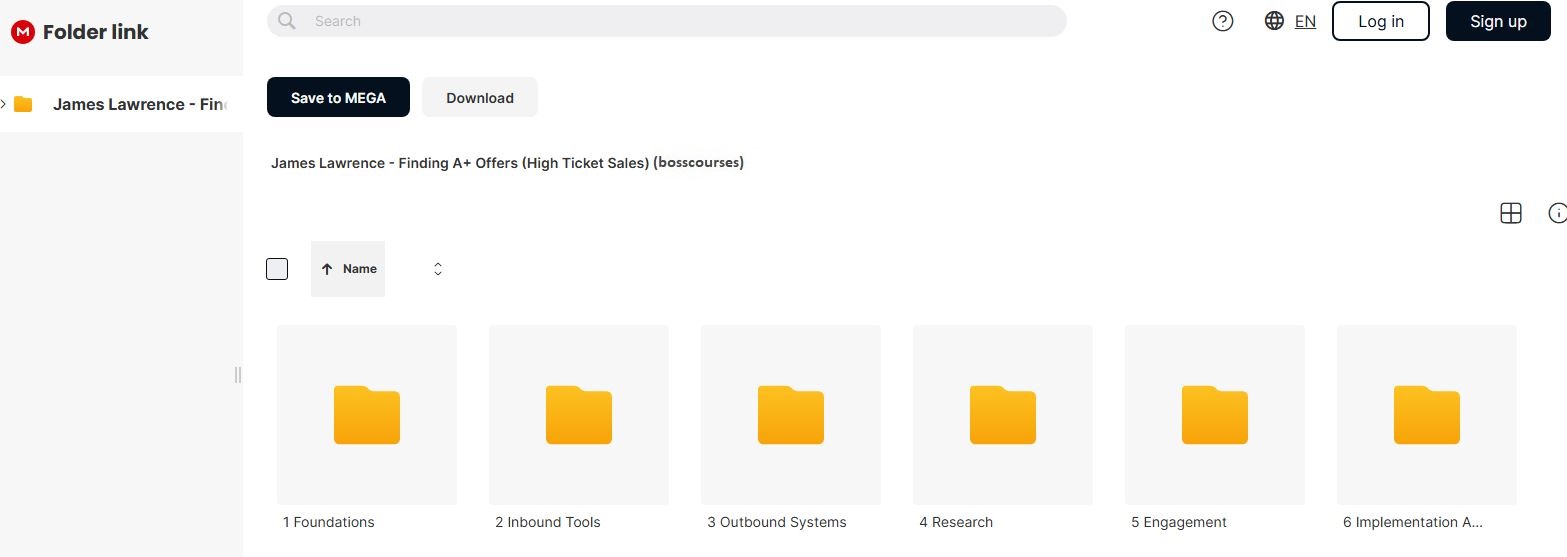The image size is (1567, 557).
Task: Change language via EN link
Action: click(x=1305, y=21)
